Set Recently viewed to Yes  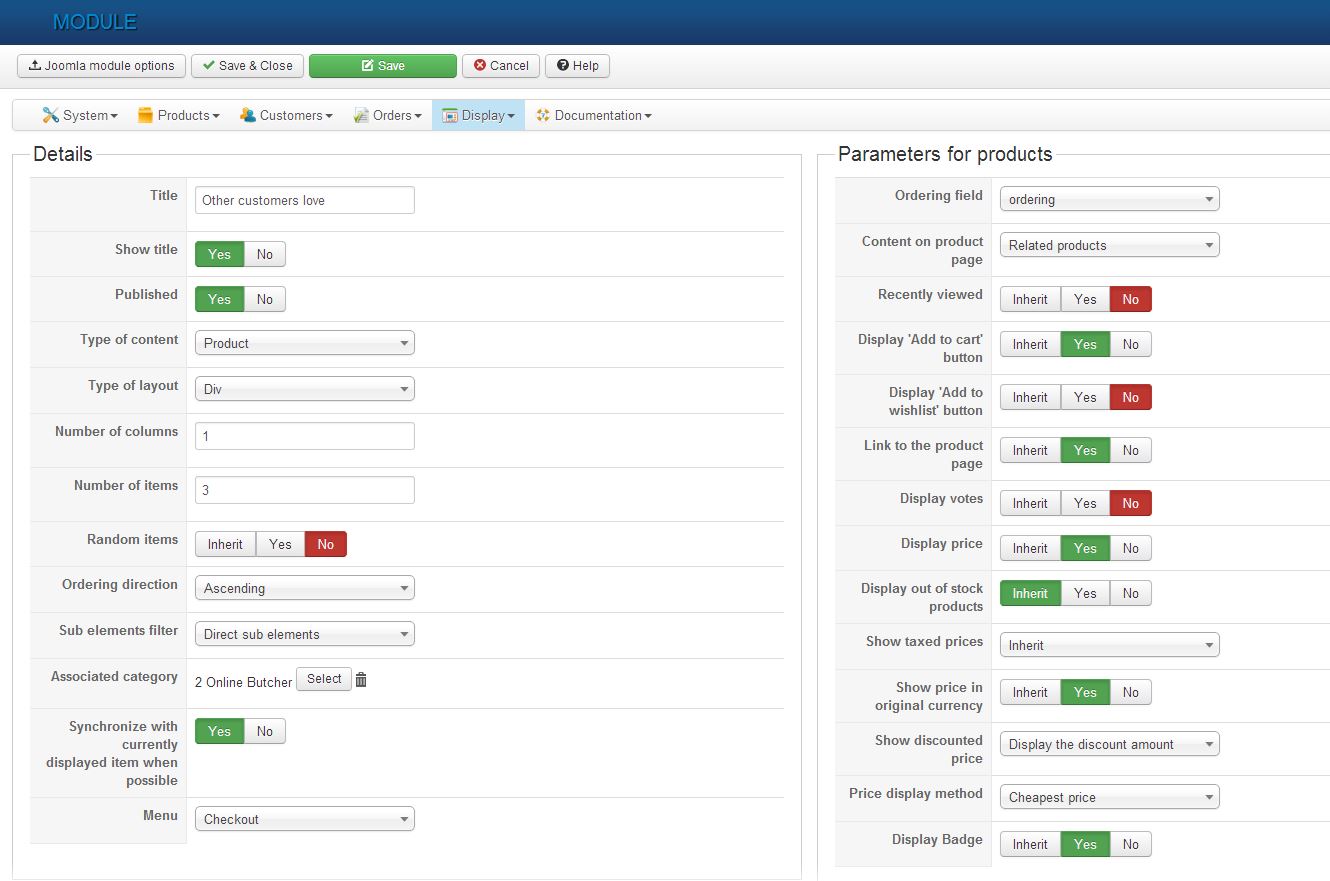(x=1085, y=299)
